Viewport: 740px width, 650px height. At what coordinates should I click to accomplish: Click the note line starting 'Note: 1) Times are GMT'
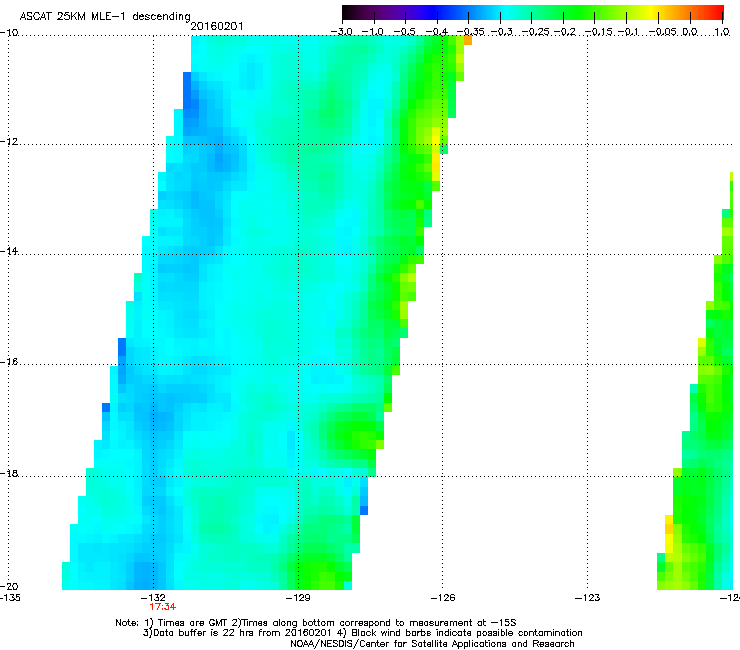(316, 623)
